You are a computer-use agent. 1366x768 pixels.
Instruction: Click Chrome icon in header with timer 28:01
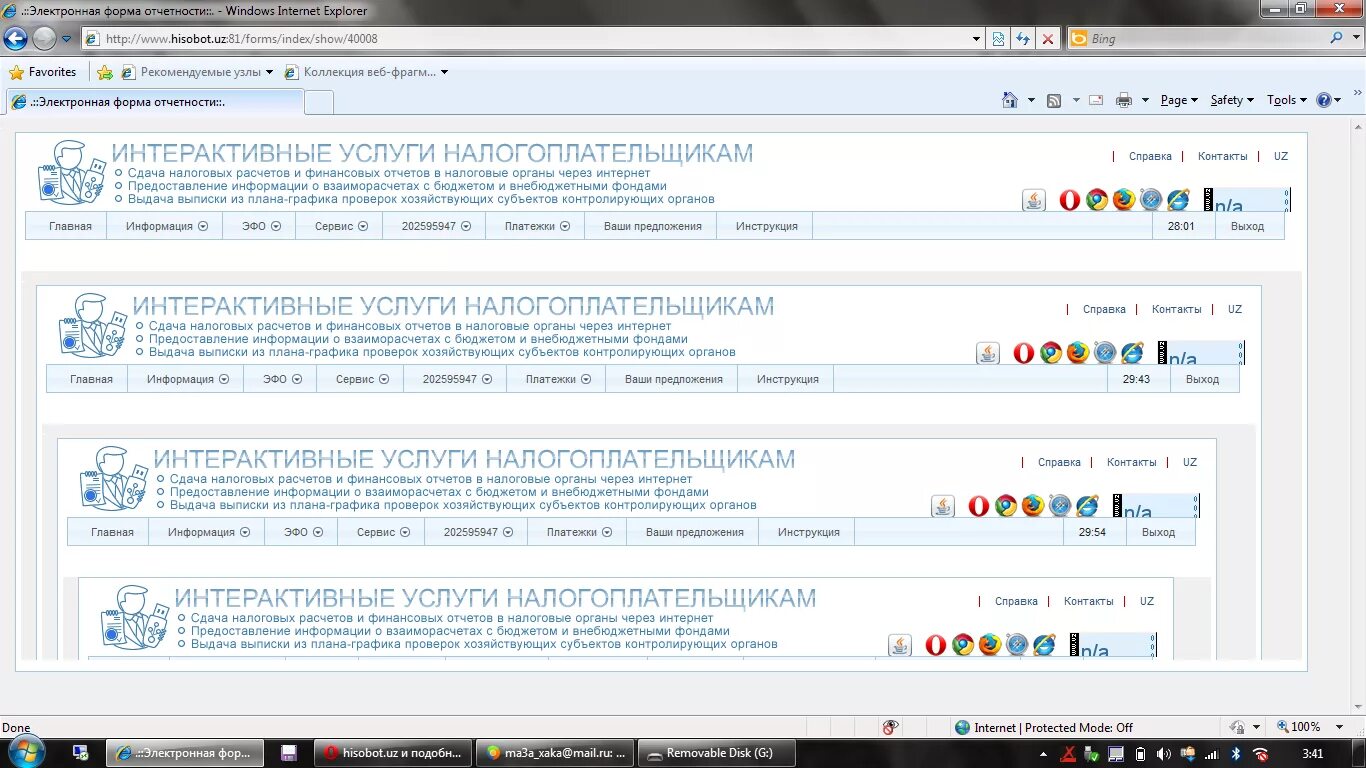(x=1097, y=200)
